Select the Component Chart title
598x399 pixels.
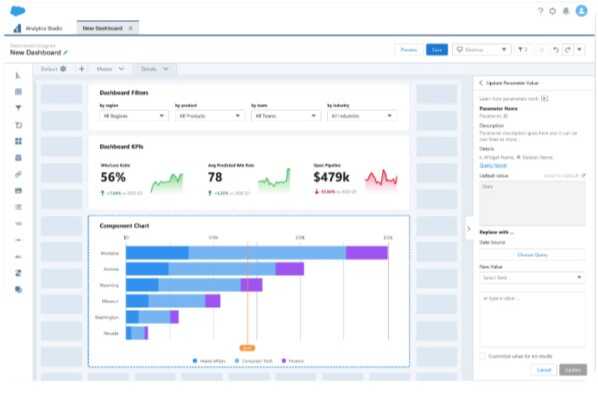coord(124,226)
